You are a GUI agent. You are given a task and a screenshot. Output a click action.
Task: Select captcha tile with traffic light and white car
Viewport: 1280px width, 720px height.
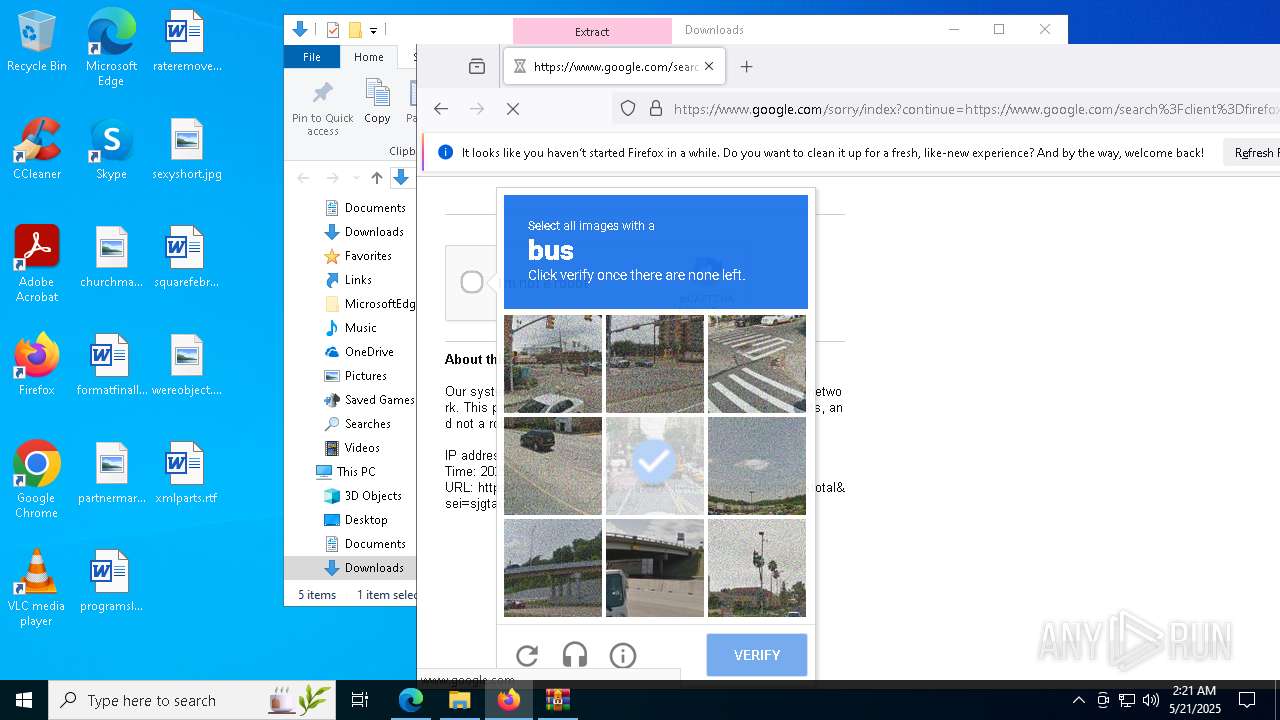(x=553, y=364)
